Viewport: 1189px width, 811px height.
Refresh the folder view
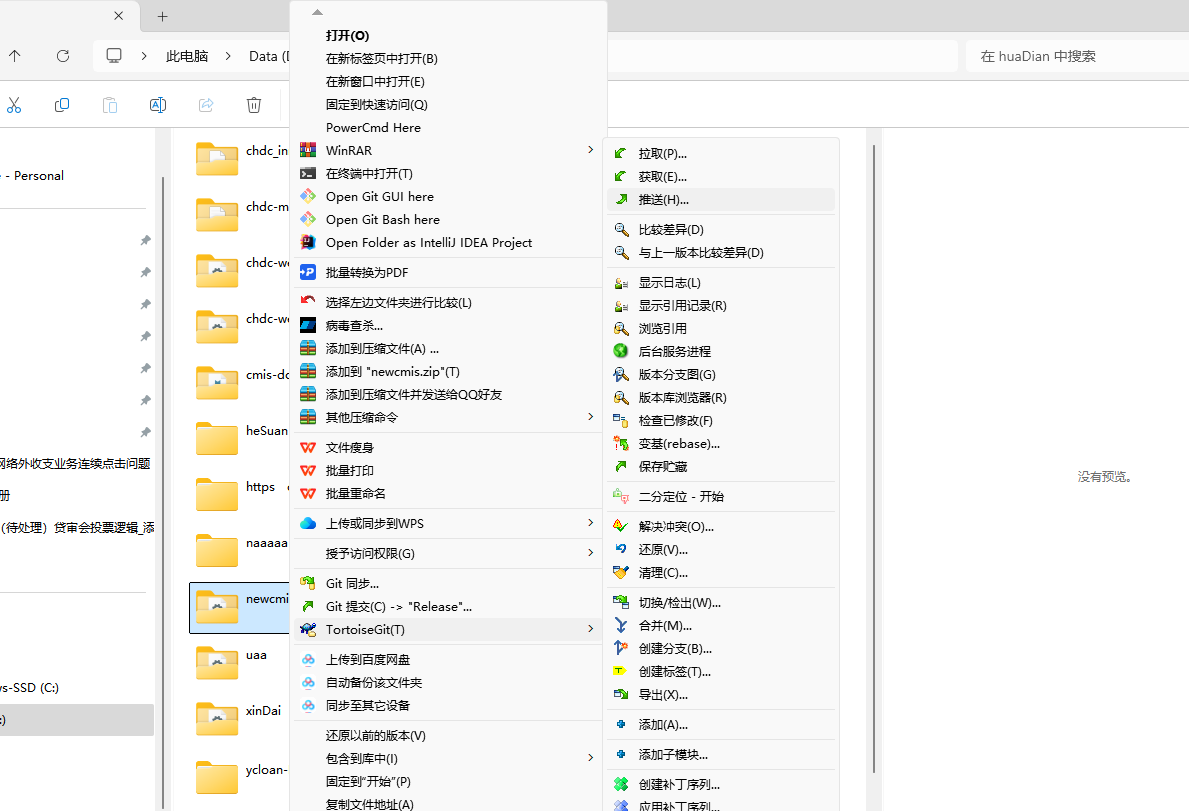tap(62, 56)
